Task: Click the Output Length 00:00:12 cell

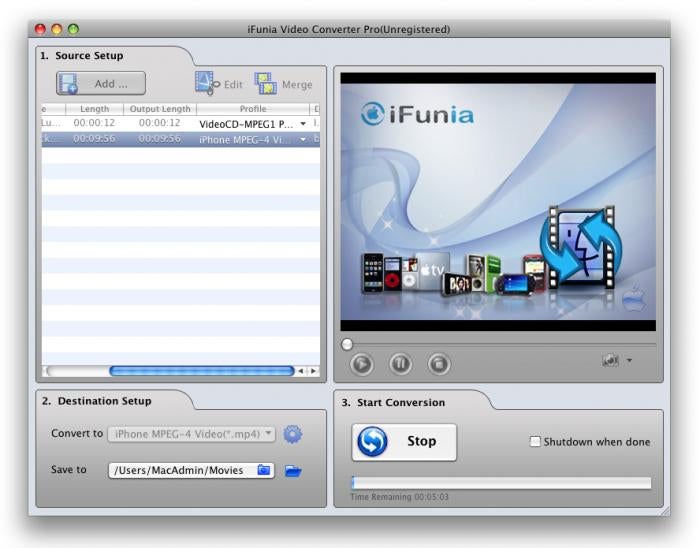Action: (159, 123)
